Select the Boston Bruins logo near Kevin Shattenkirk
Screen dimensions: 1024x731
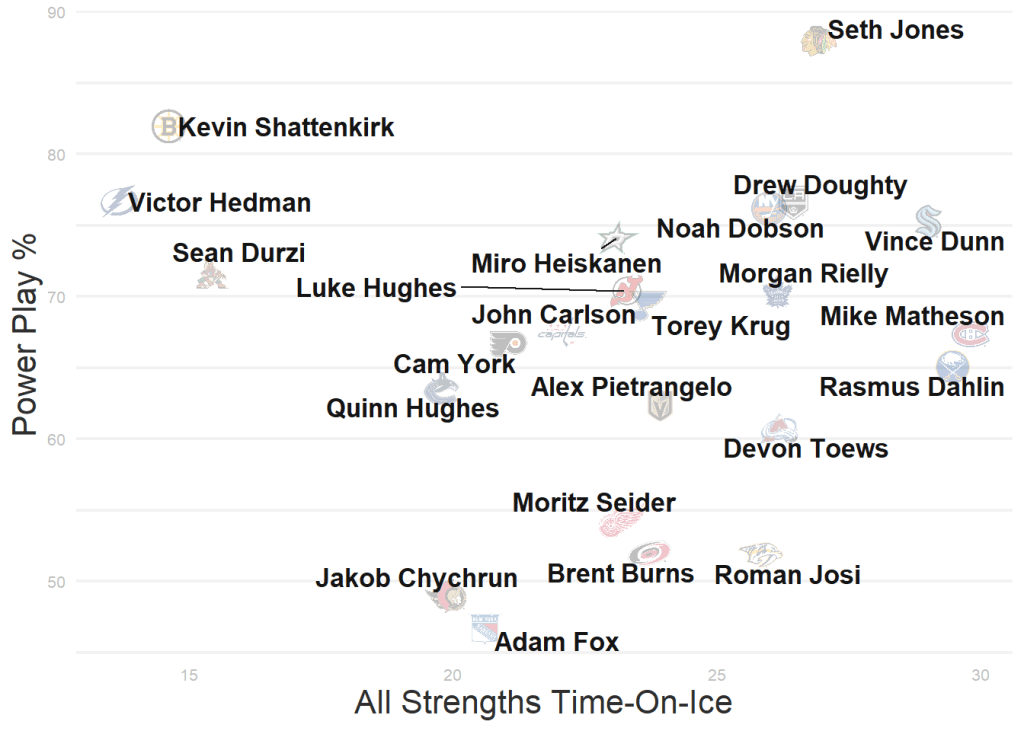166,126
